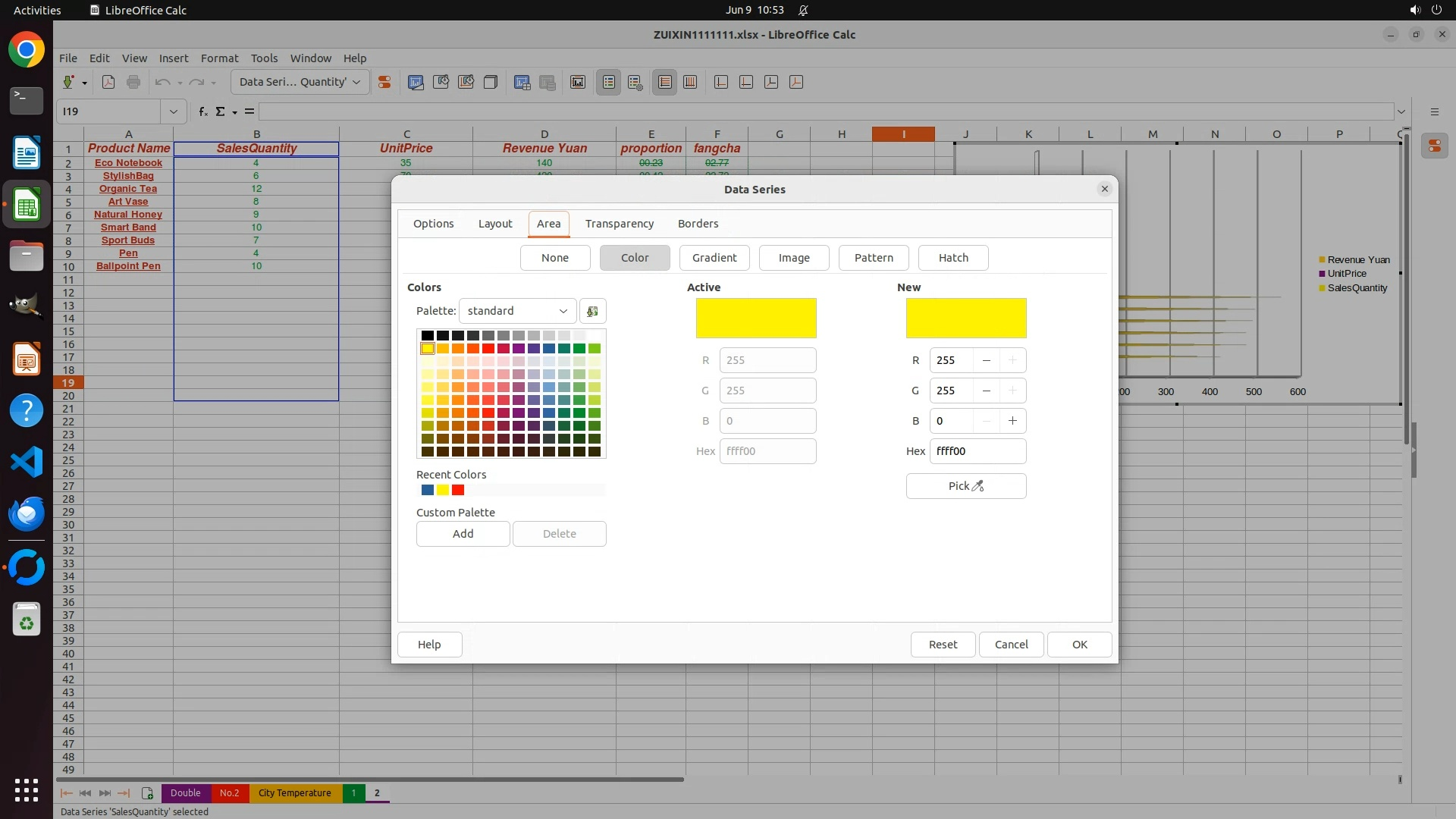Click the palette extensions icon beside the dropdown
1456x819 pixels.
pyautogui.click(x=592, y=311)
